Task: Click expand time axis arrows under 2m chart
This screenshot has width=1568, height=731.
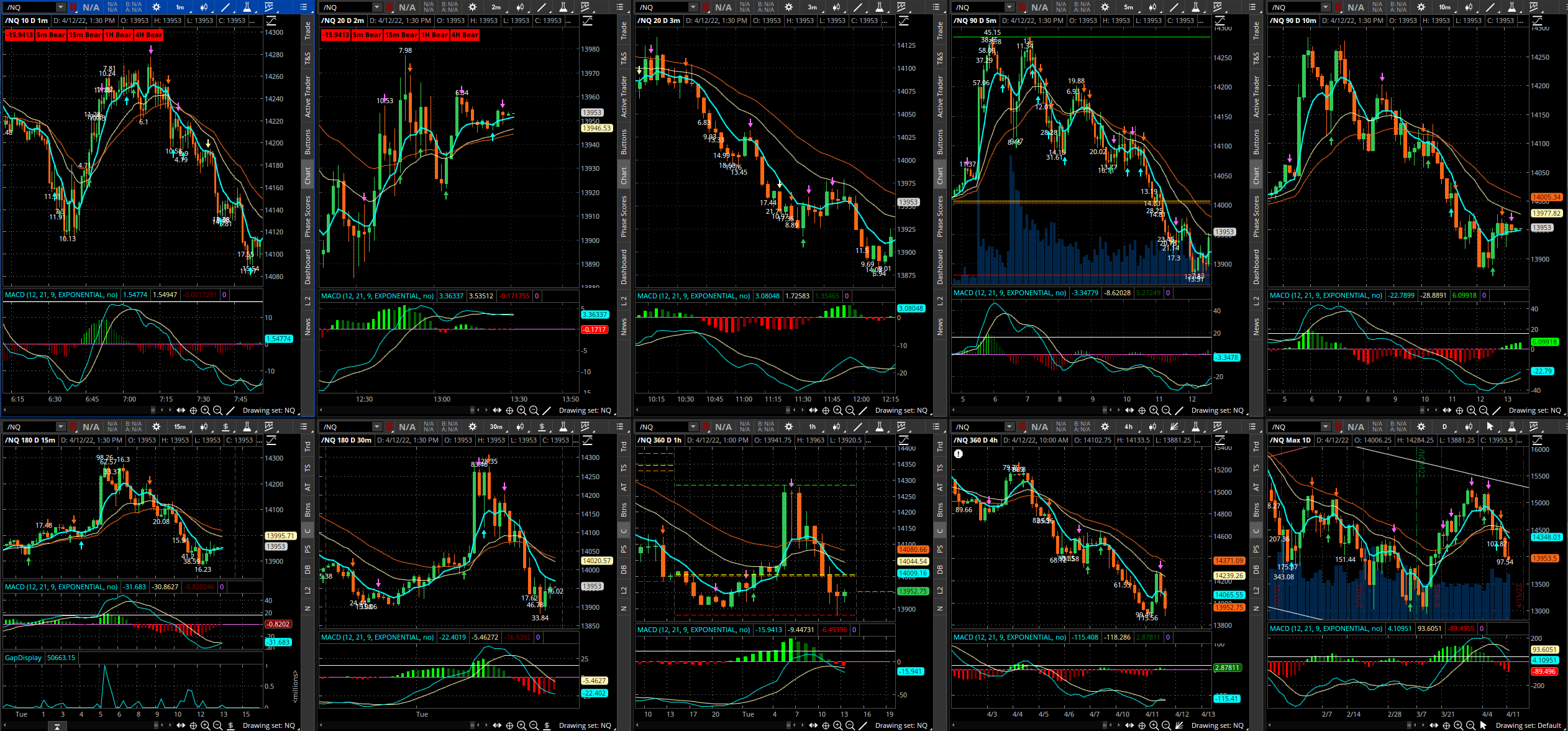Action: pos(497,410)
